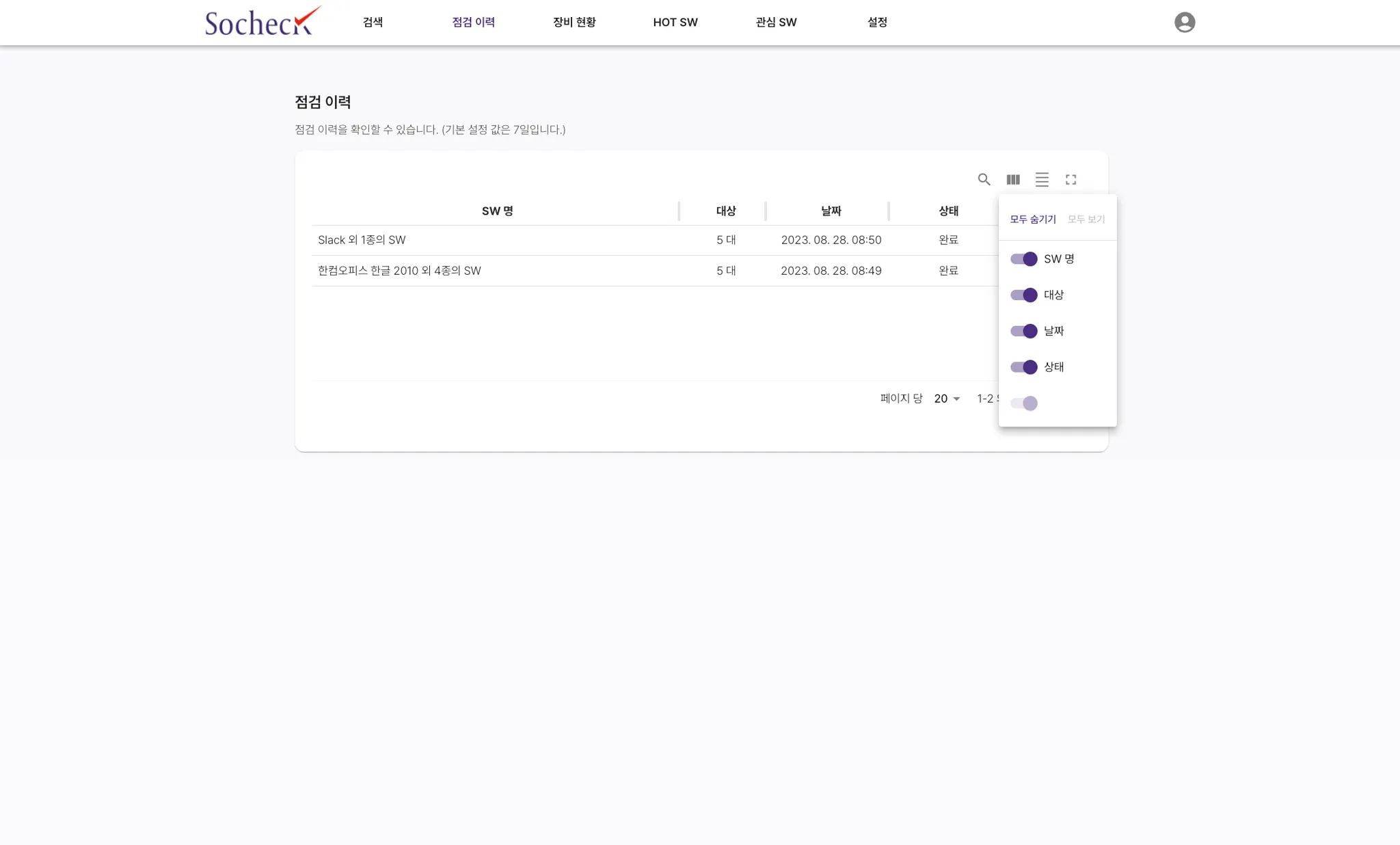The height and width of the screenshot is (845, 1400).
Task: Click the table search magnifier icon
Action: [x=984, y=179]
